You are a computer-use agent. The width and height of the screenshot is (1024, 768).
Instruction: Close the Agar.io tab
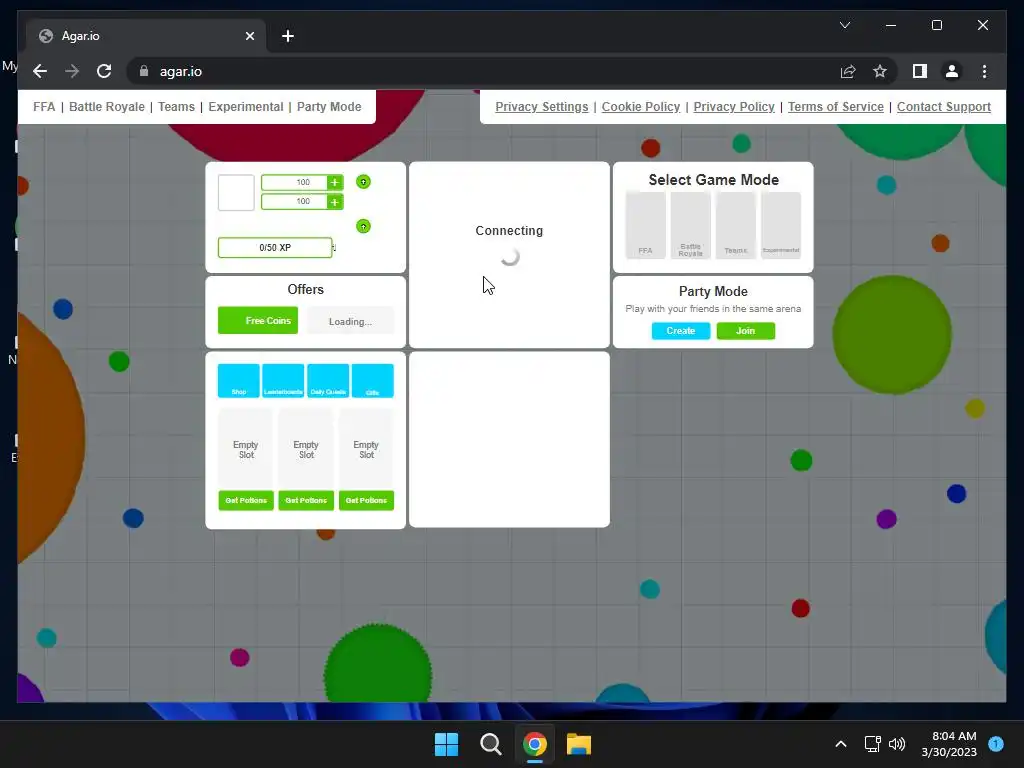pos(249,36)
